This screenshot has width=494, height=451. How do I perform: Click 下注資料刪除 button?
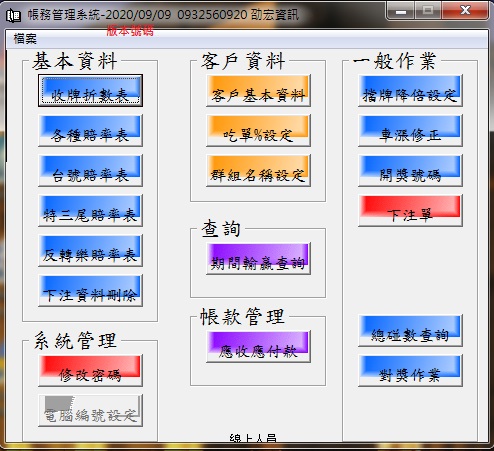[x=90, y=291]
